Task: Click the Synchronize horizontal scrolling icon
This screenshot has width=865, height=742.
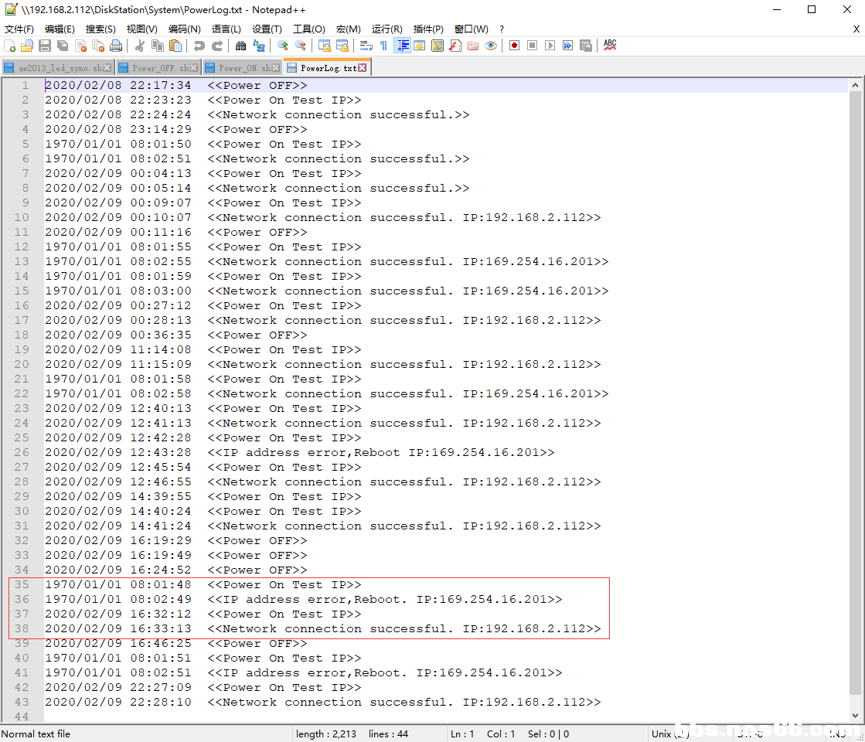Action: (342, 46)
